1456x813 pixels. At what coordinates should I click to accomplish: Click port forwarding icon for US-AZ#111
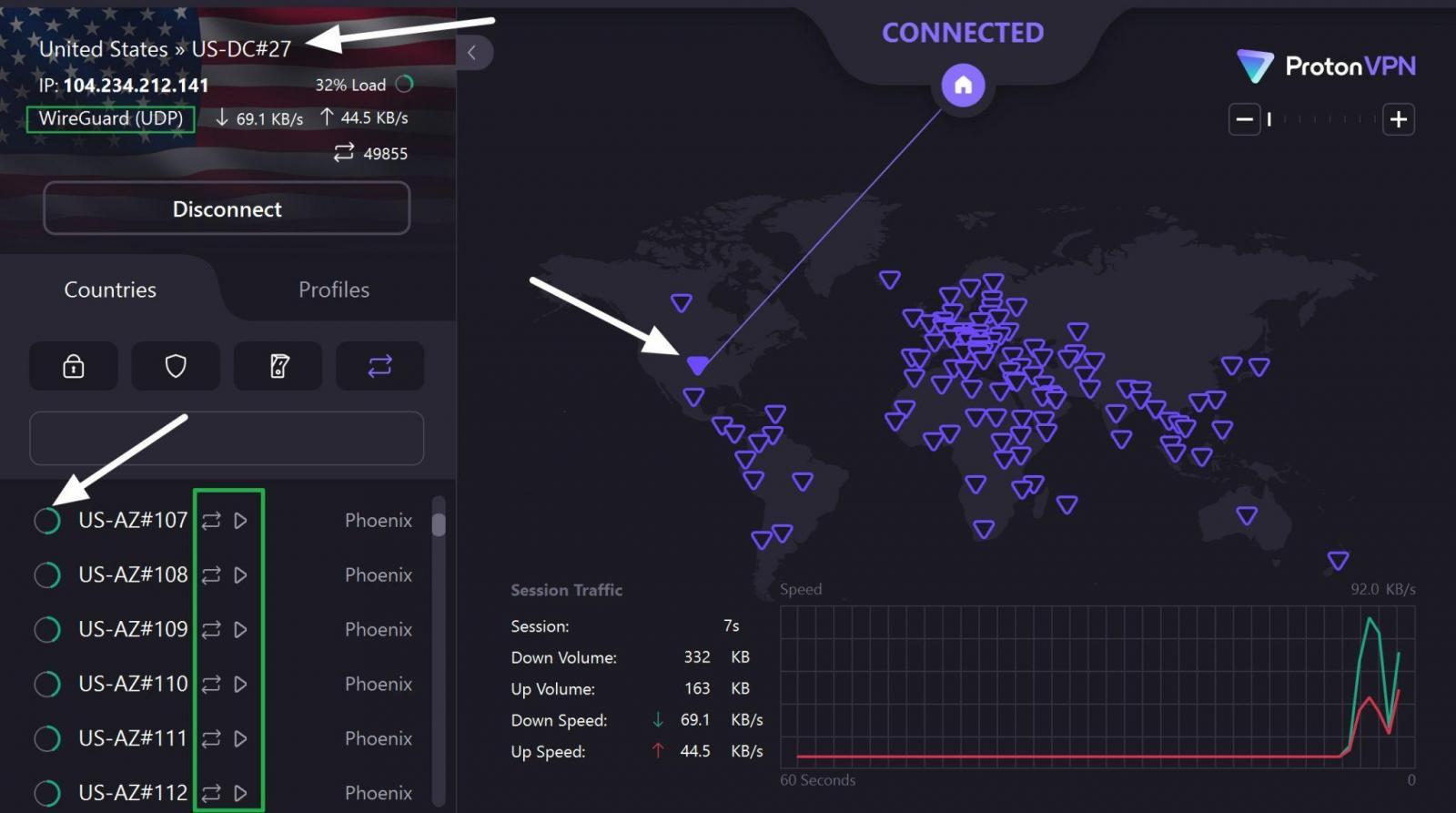pos(211,738)
